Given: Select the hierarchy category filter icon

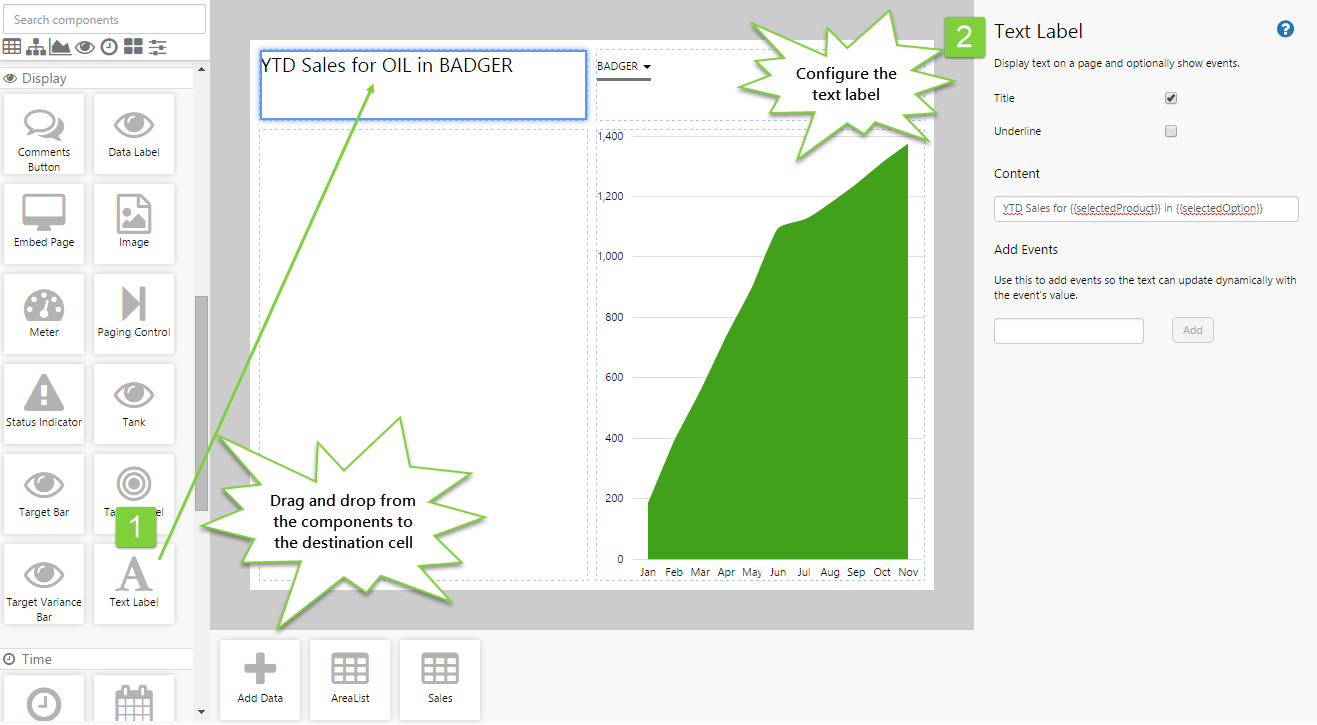Looking at the screenshot, I should click(36, 47).
